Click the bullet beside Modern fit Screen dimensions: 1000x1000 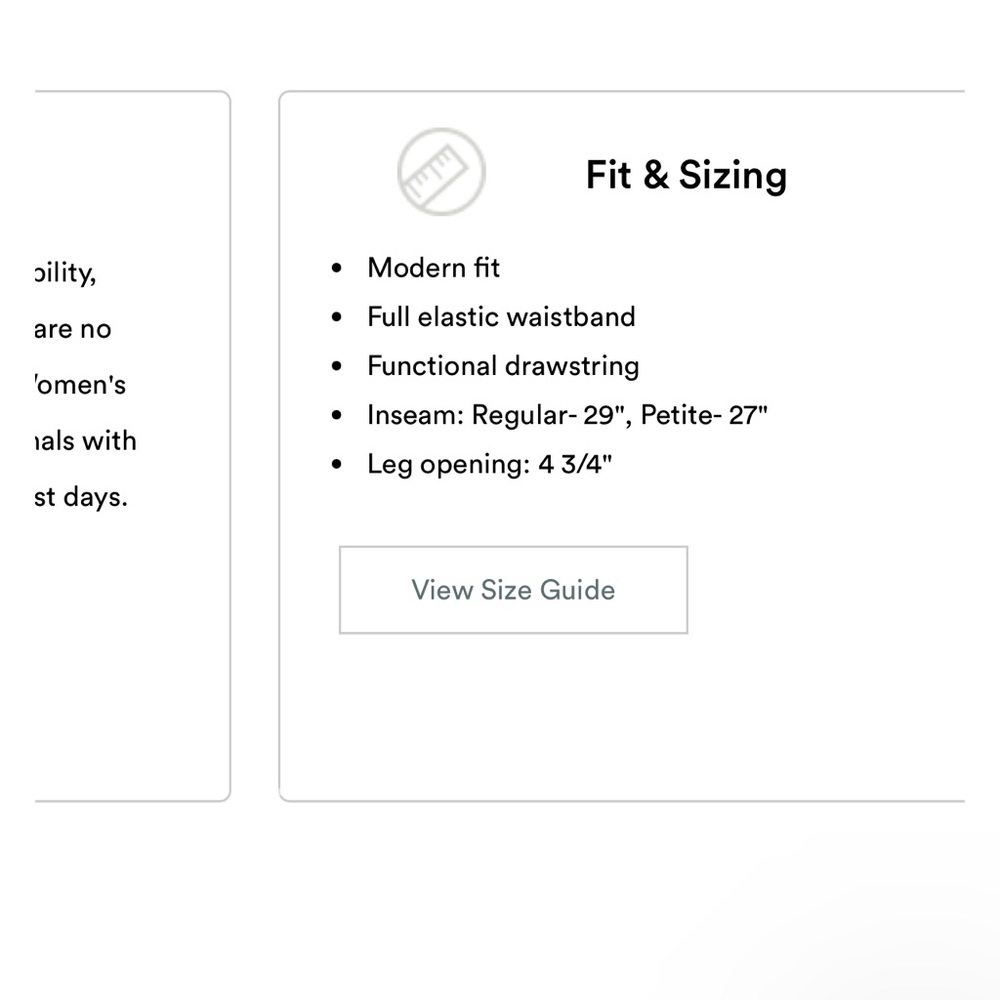337,268
